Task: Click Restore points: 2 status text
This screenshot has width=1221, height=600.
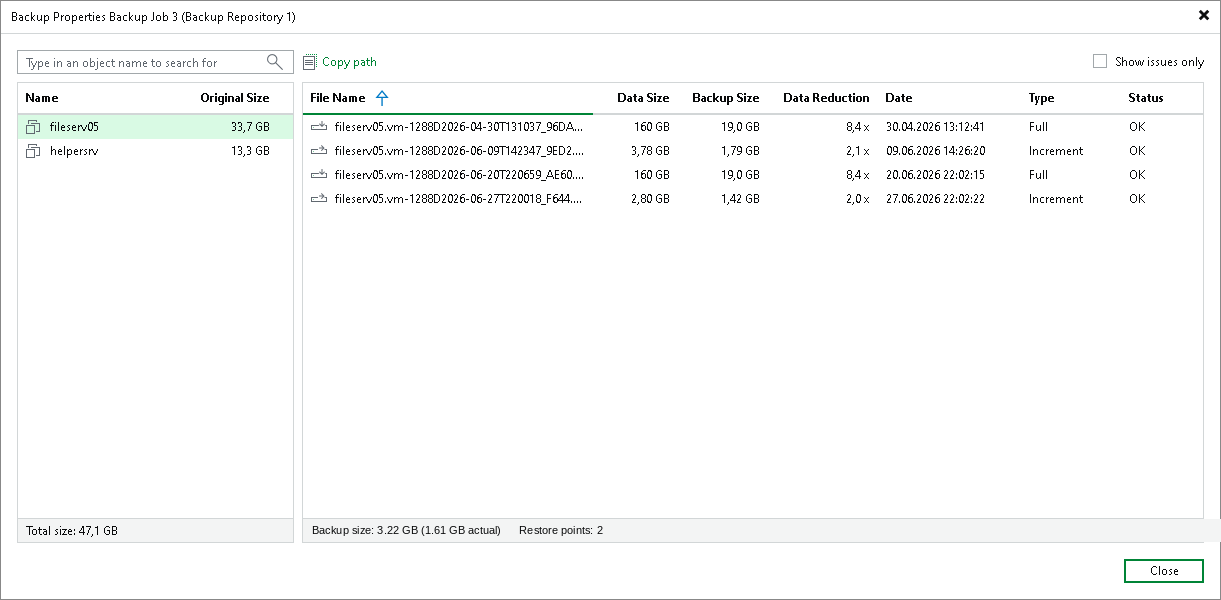Action: click(561, 530)
